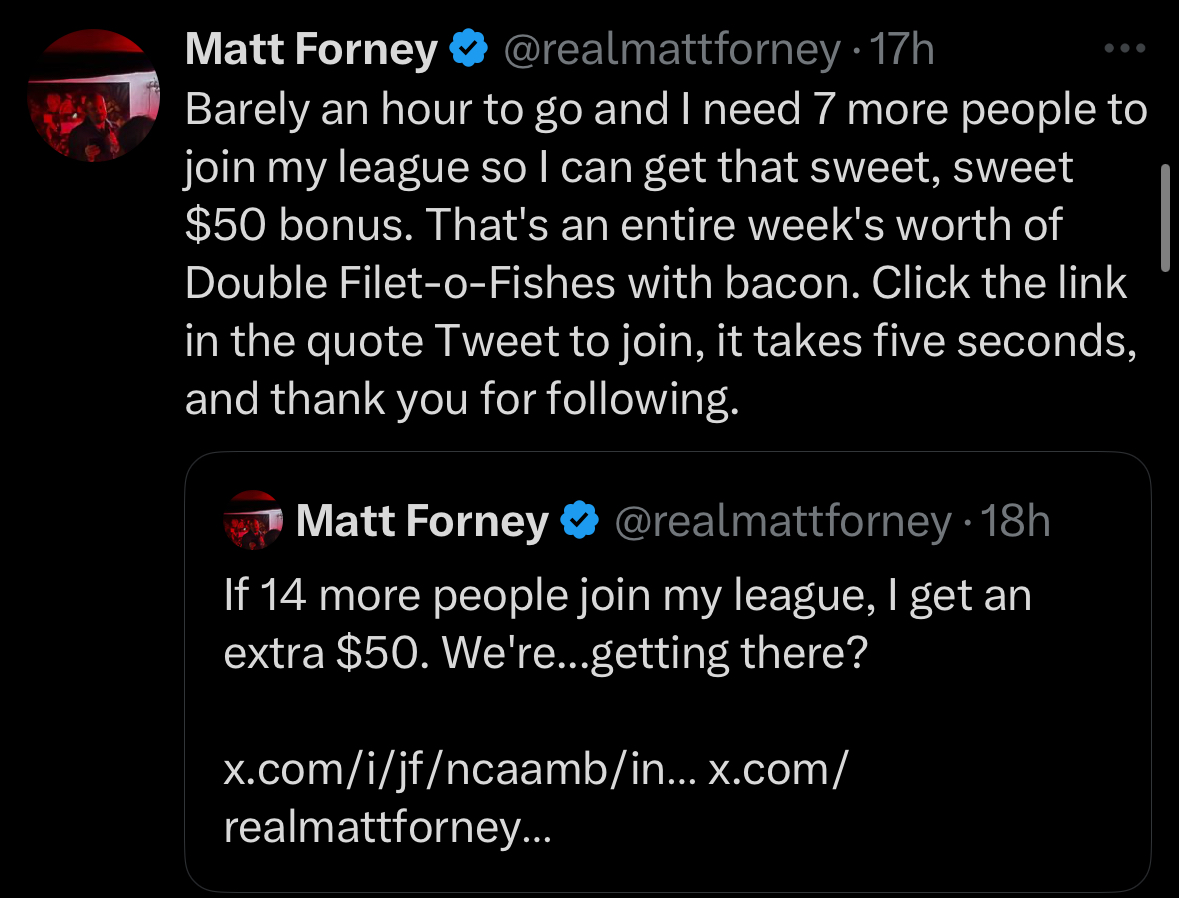Click the small avatar in quoted tweet

[253, 520]
